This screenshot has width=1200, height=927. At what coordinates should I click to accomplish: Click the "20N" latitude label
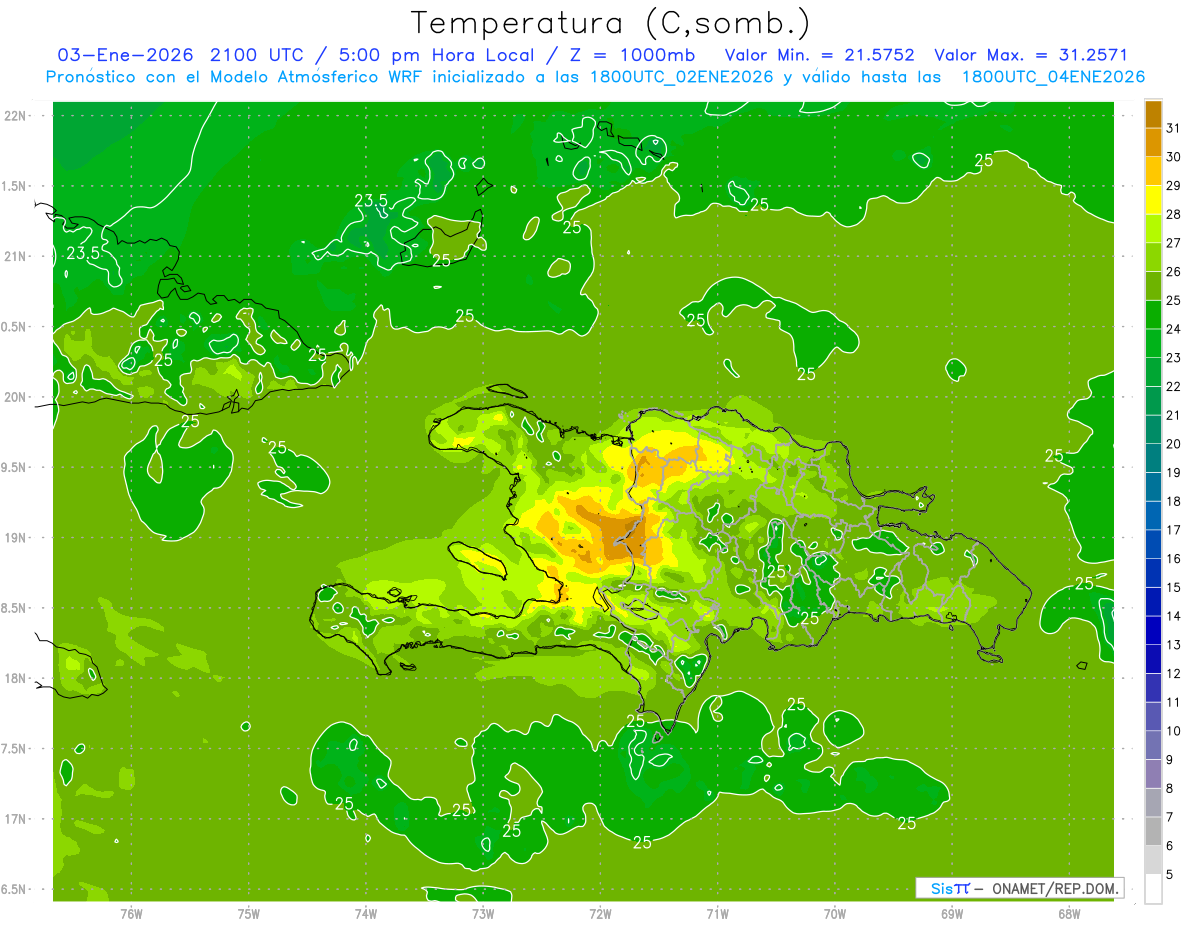(x=16, y=397)
